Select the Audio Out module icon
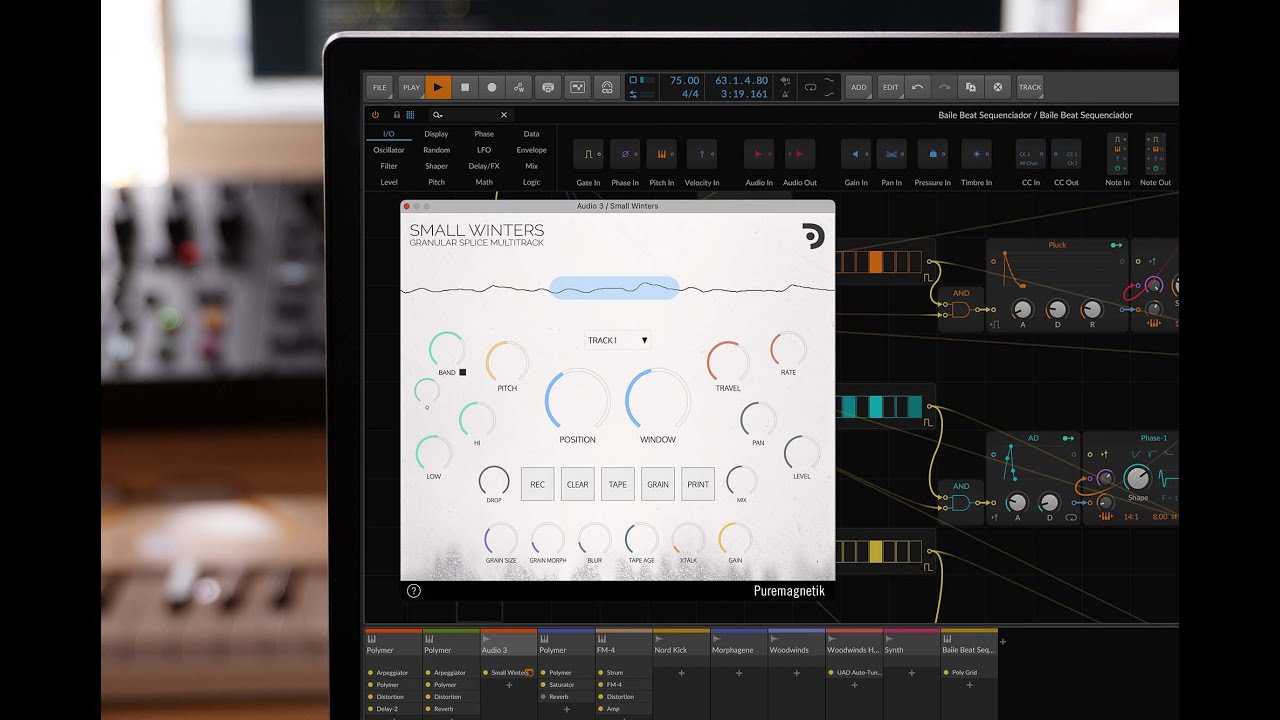Viewport: 1280px width, 720px height. 799,154
